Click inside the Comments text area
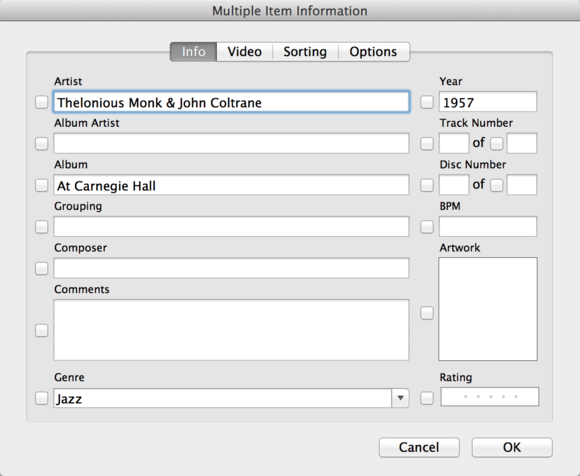This screenshot has width=580, height=476. pos(232,330)
